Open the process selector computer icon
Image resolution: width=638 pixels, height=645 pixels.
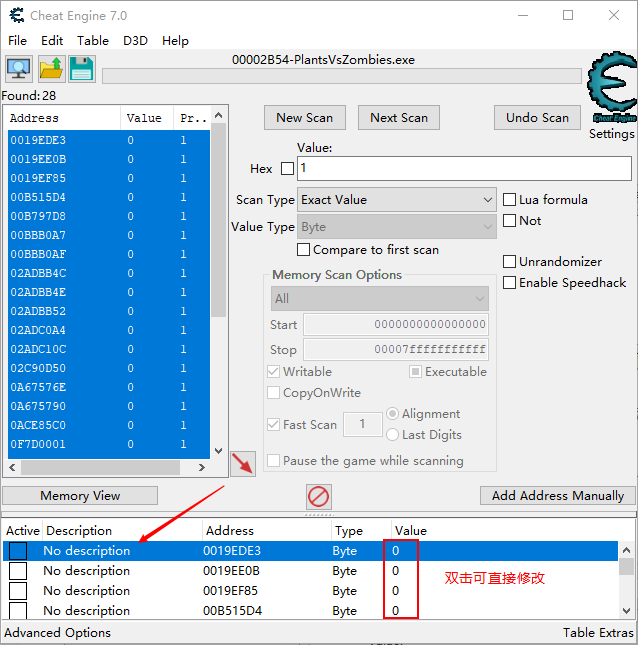(19, 69)
